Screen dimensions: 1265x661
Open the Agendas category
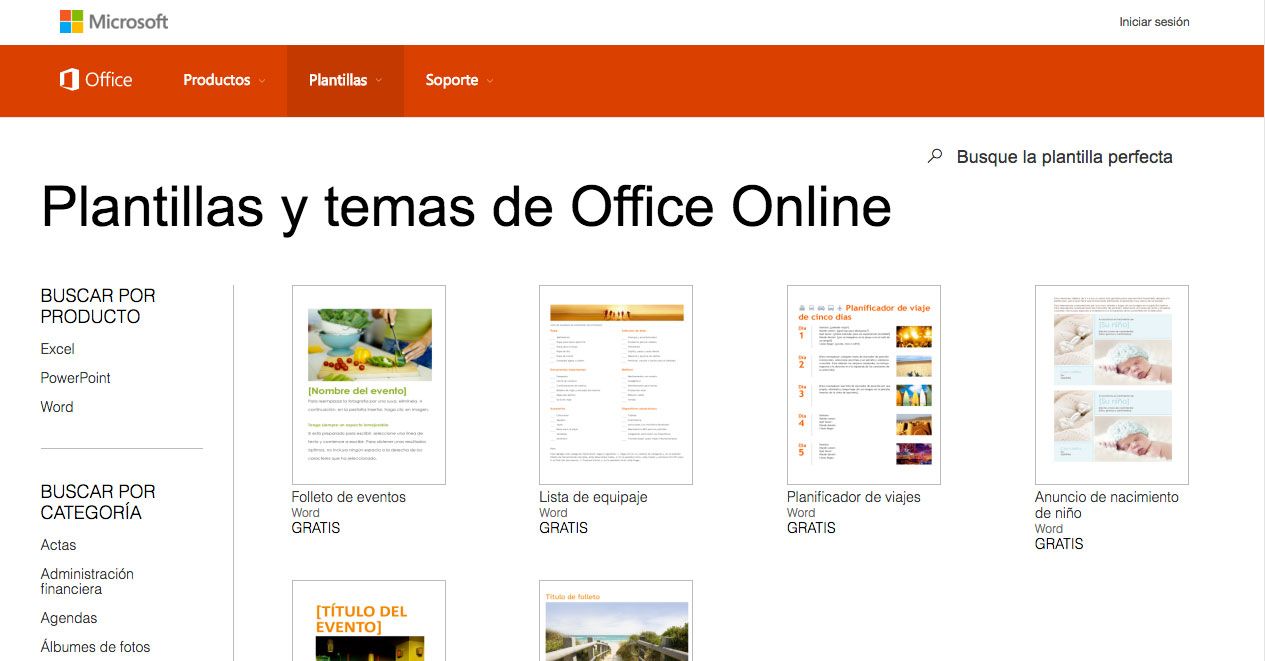coord(69,618)
